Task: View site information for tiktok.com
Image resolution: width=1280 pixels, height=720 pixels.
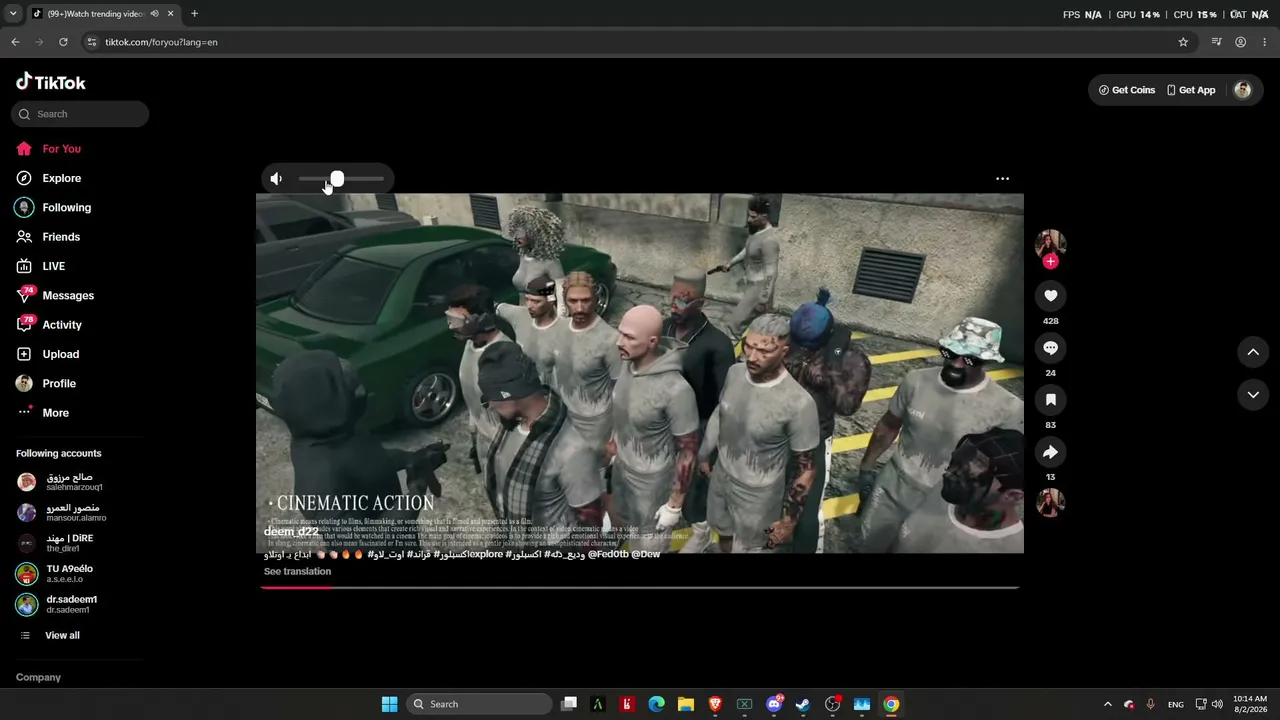Action: pyautogui.click(x=91, y=42)
